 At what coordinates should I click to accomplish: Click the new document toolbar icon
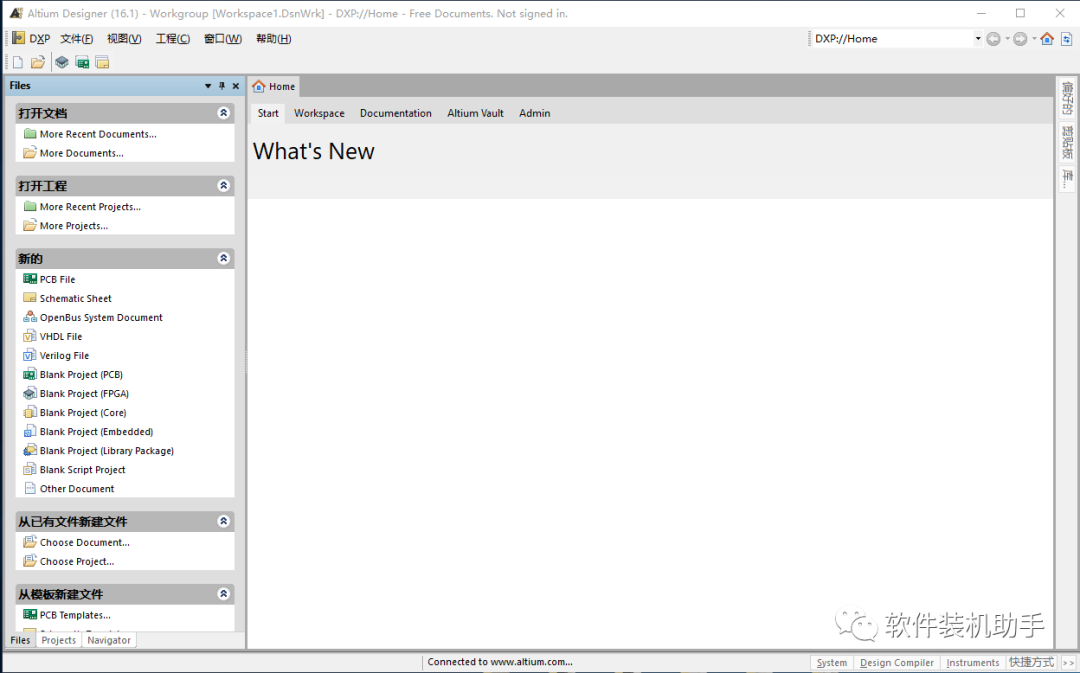pos(18,63)
